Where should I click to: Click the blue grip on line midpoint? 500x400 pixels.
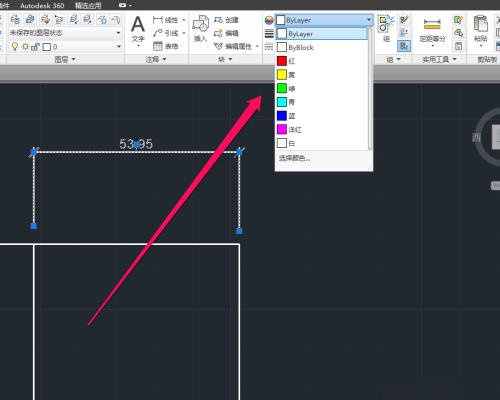coord(137,145)
